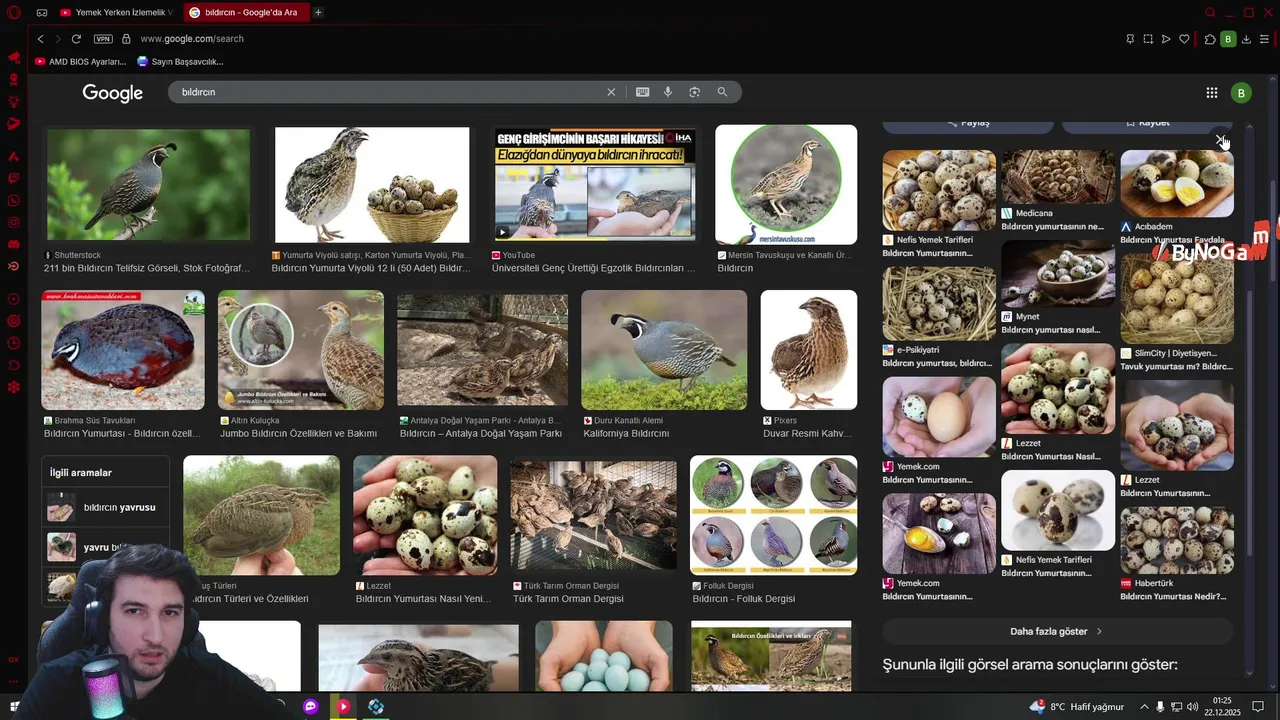Open the Google account avatar B
The height and width of the screenshot is (720, 1280).
1241,93
